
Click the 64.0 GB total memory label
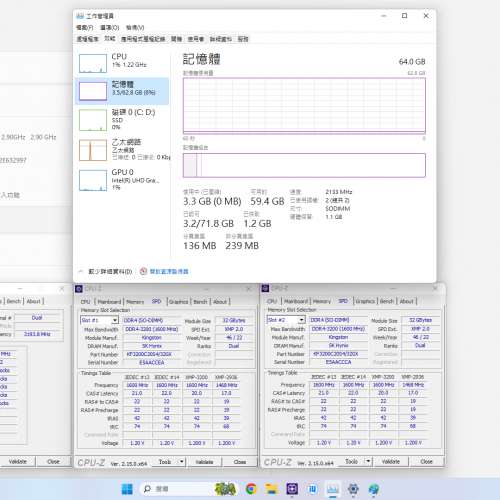coord(412,62)
